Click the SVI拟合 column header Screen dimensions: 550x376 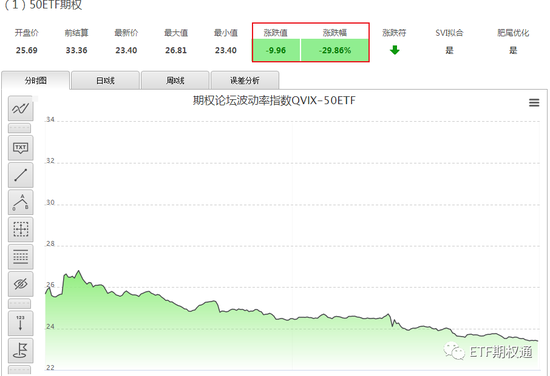pyautogui.click(x=449, y=33)
